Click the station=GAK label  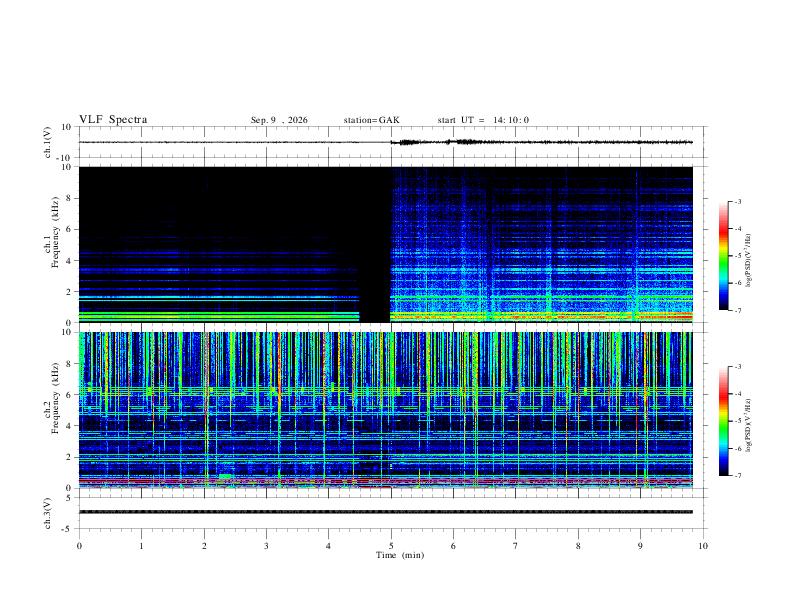click(x=371, y=120)
